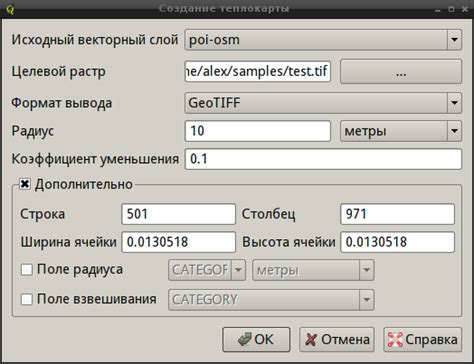
Task: Click the 'Формат вывода' label
Action: point(62,103)
